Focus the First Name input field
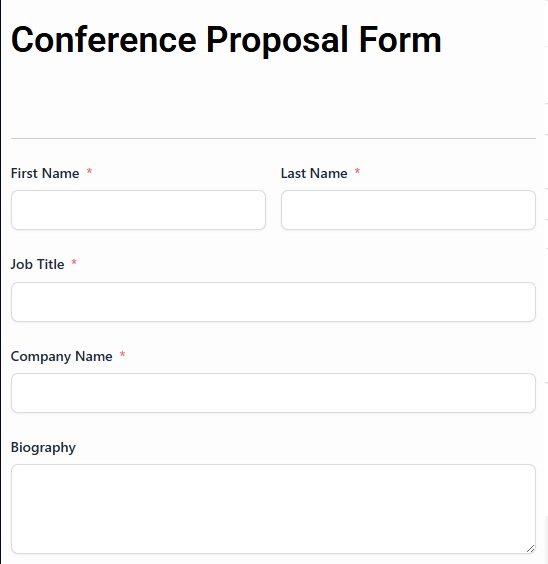 tap(138, 210)
